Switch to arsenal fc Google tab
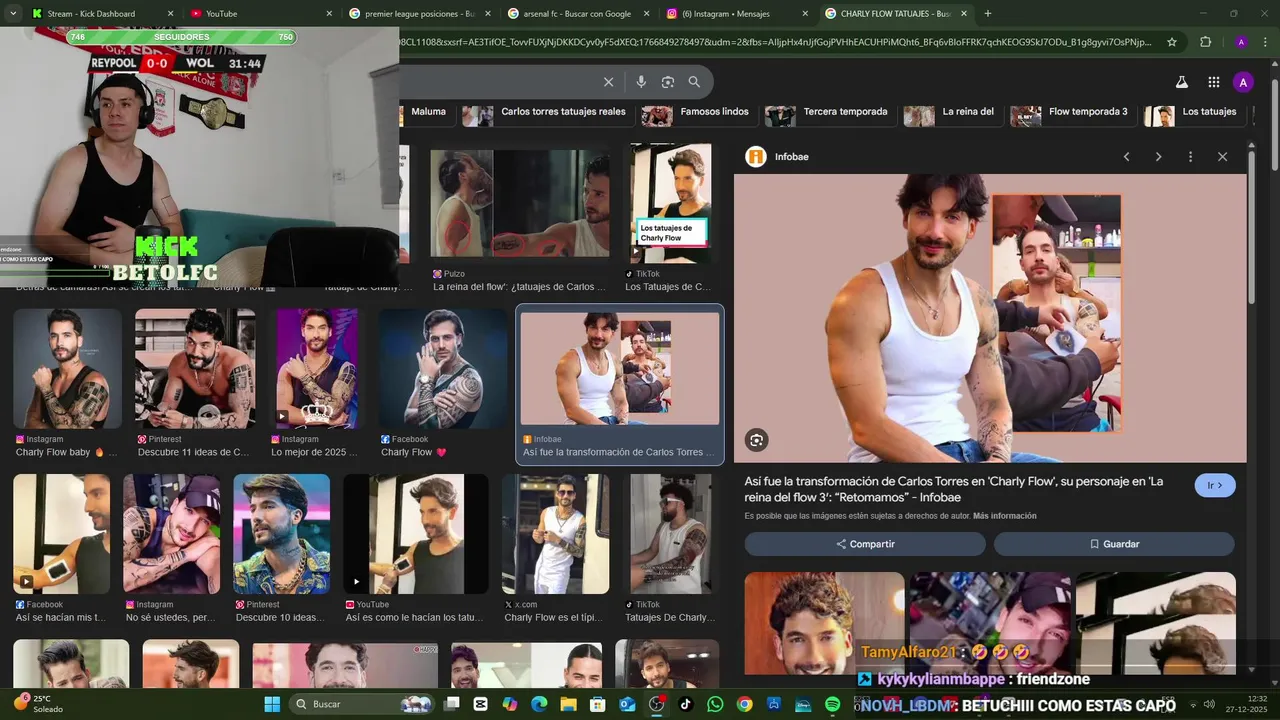The height and width of the screenshot is (720, 1280). (x=578, y=13)
